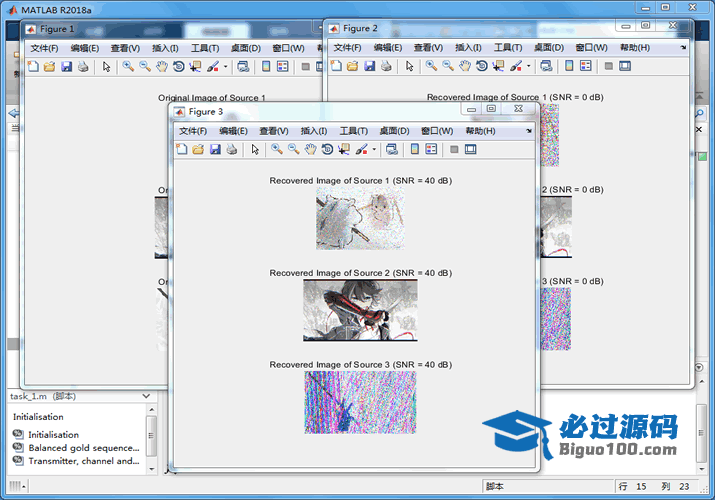Print Figure 3 with the printer icon
The width and height of the screenshot is (715, 500).
click(232, 149)
